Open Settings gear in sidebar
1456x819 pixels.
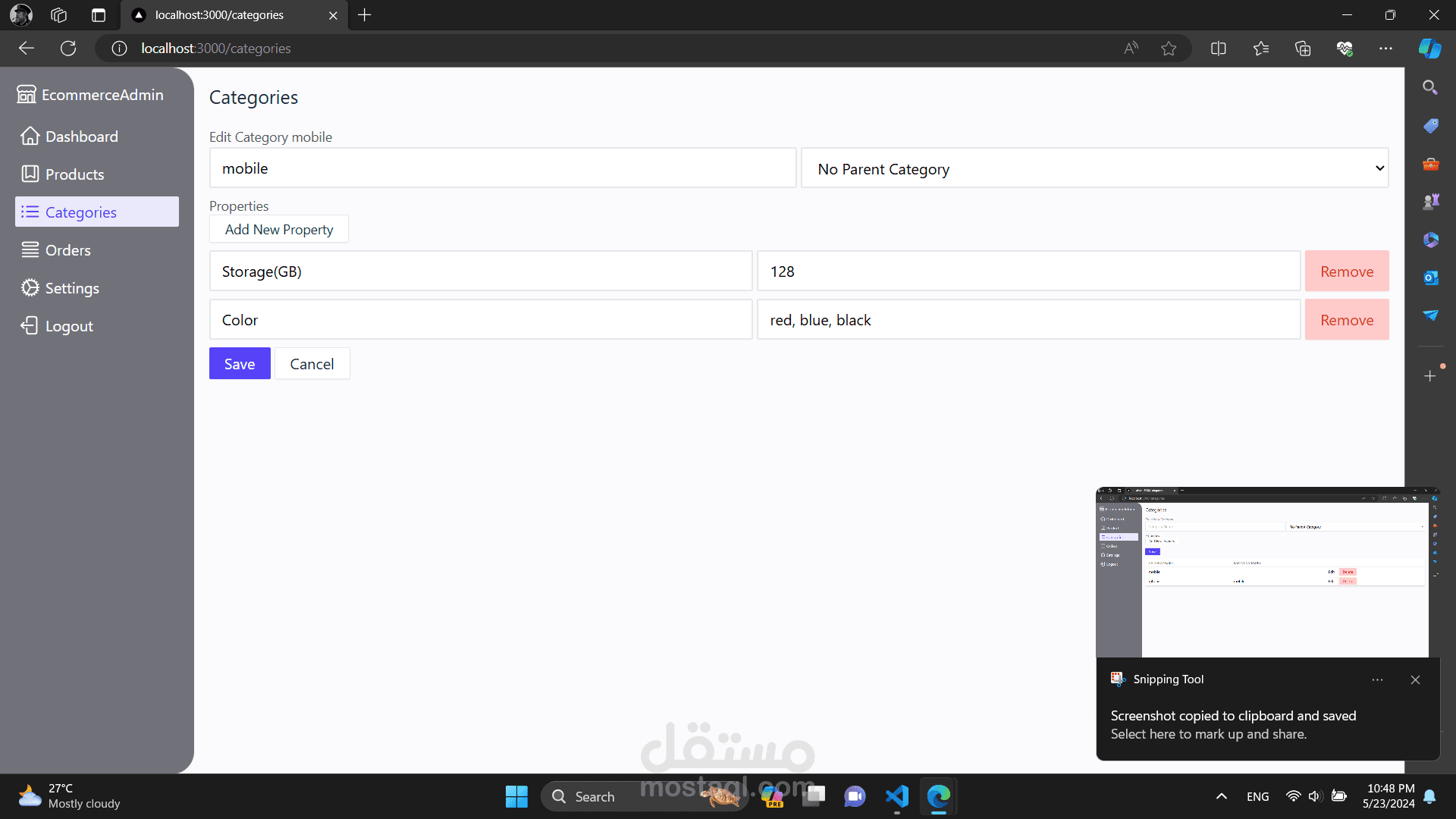click(30, 288)
